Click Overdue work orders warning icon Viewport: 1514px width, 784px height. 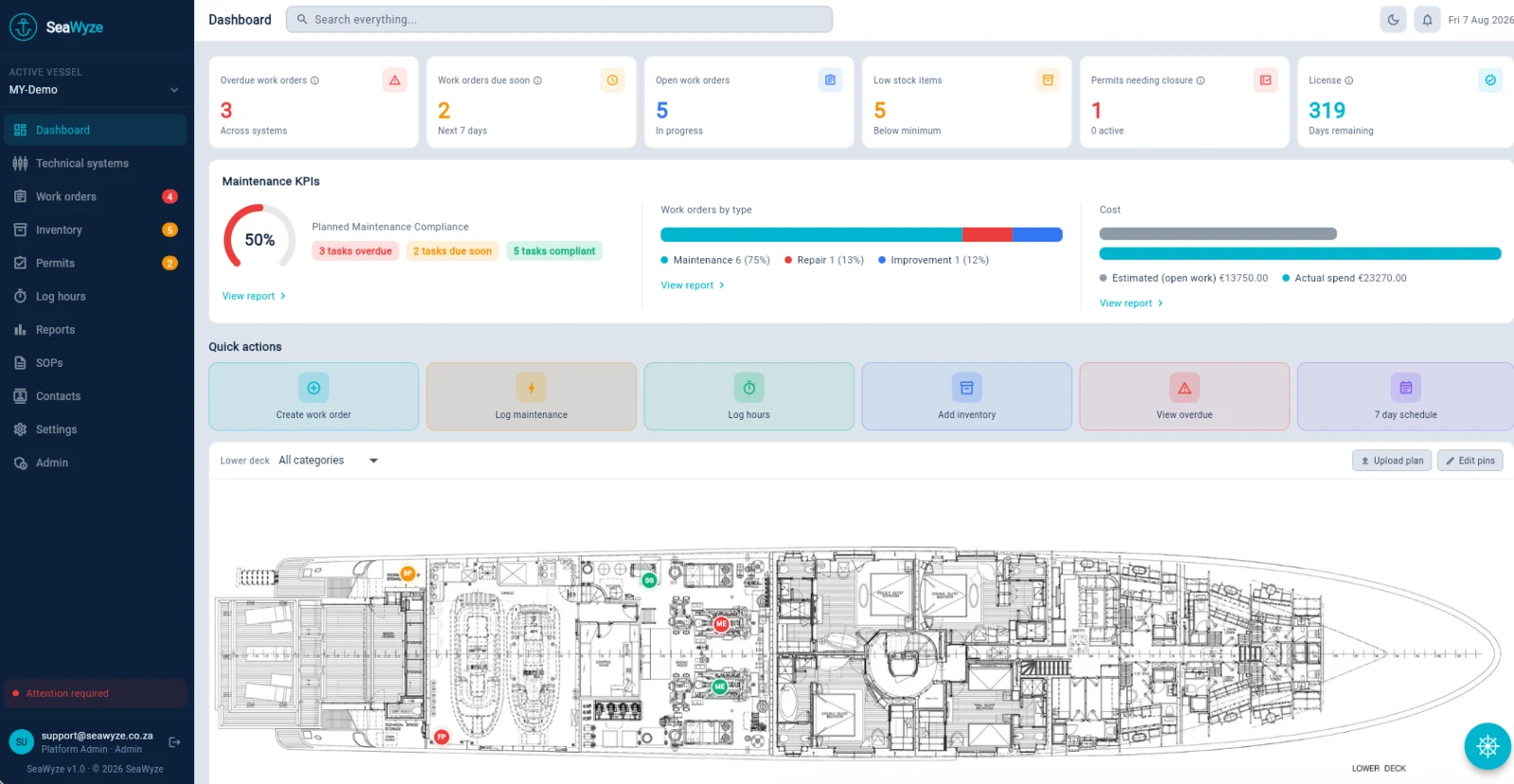395,80
